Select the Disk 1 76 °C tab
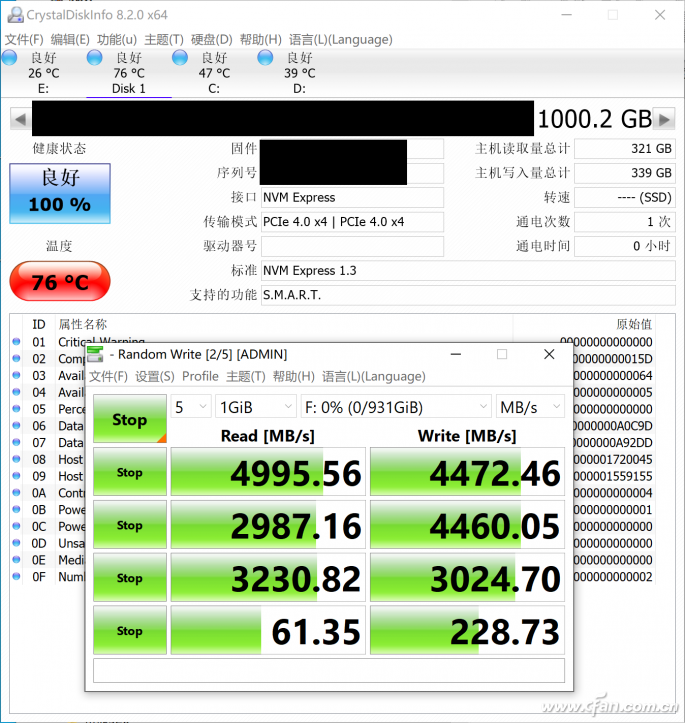This screenshot has width=685, height=723. [x=129, y=73]
